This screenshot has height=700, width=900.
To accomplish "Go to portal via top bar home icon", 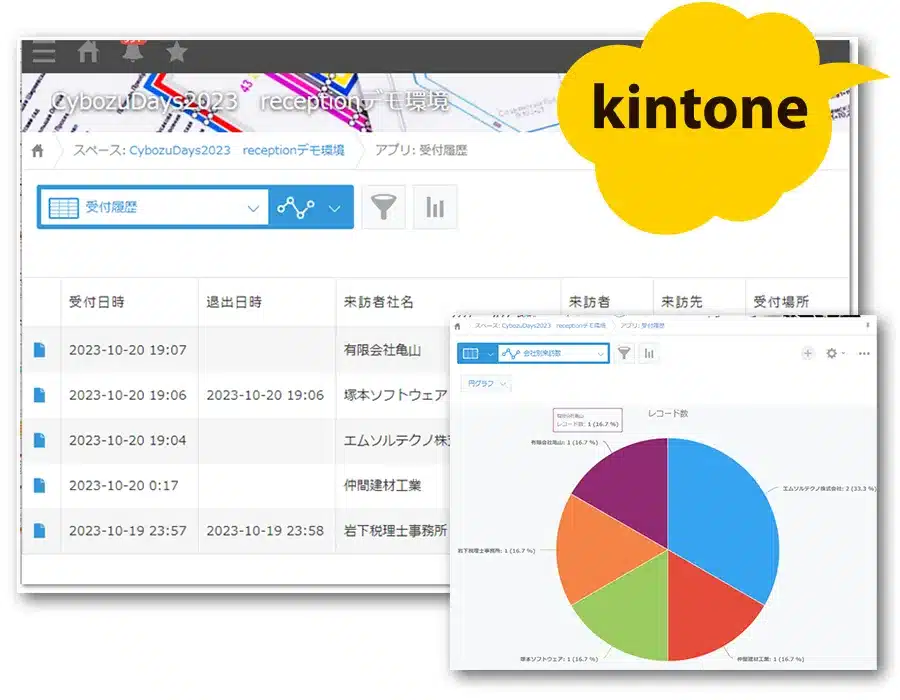I will tap(88, 52).
